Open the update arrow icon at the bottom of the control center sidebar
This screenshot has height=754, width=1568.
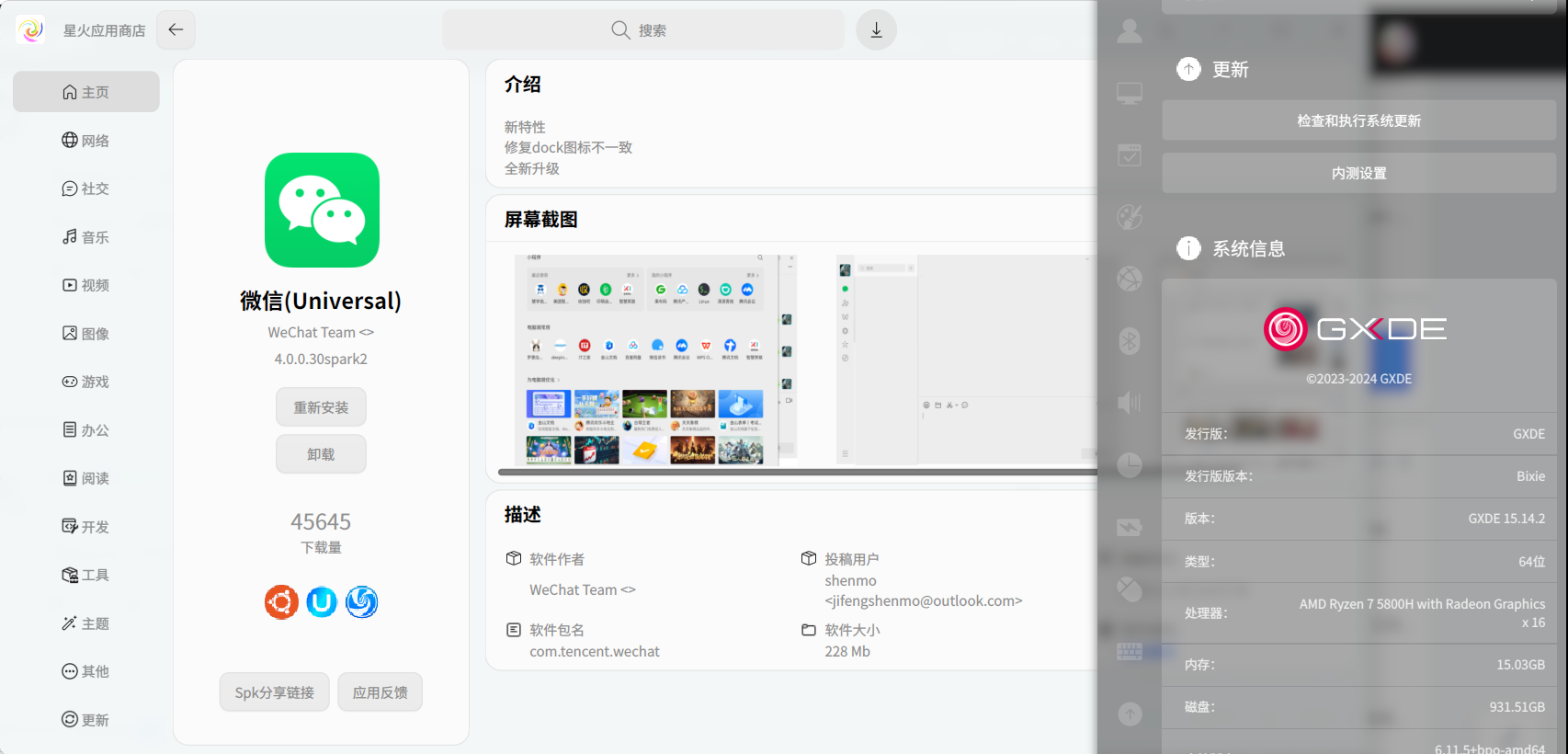(1130, 714)
